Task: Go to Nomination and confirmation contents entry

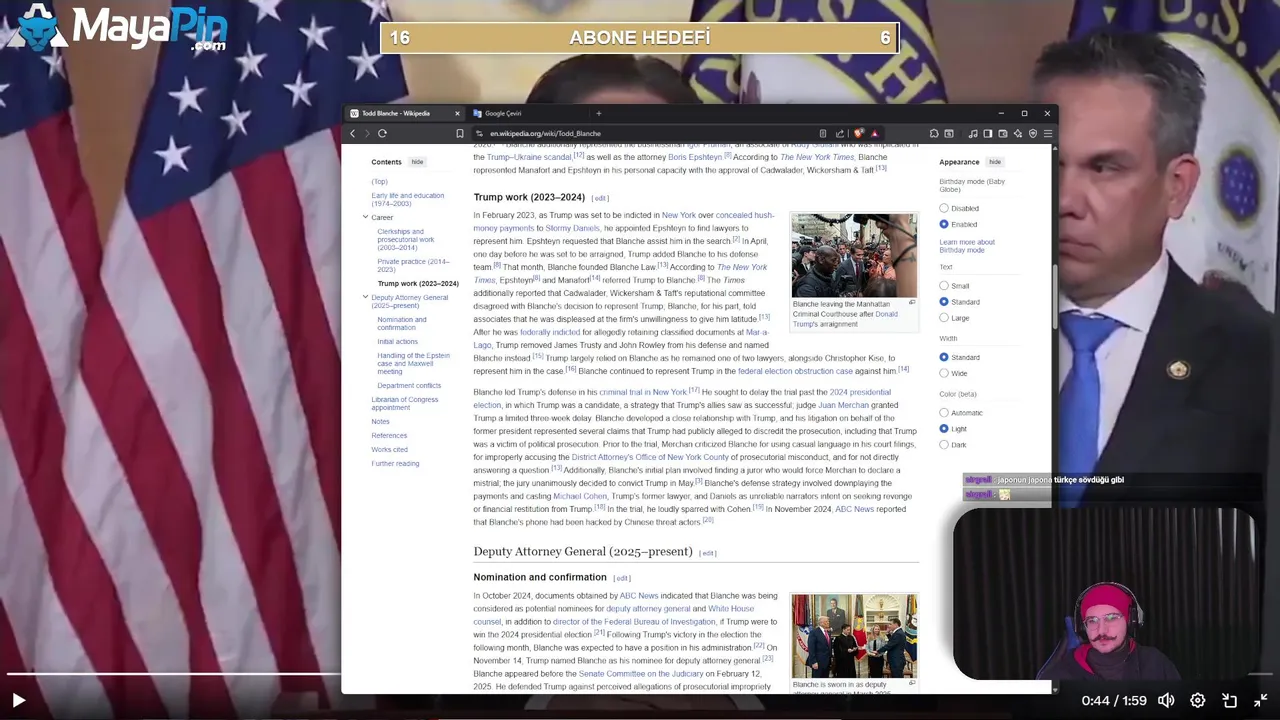Action: [x=402, y=323]
